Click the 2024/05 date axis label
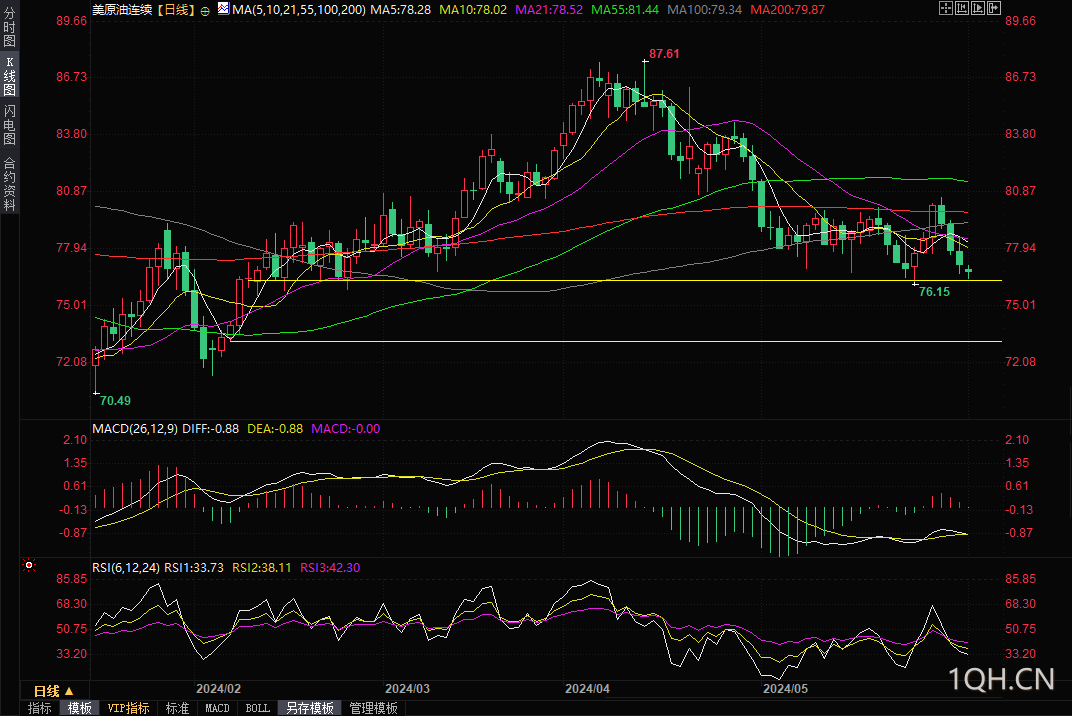 pos(786,689)
